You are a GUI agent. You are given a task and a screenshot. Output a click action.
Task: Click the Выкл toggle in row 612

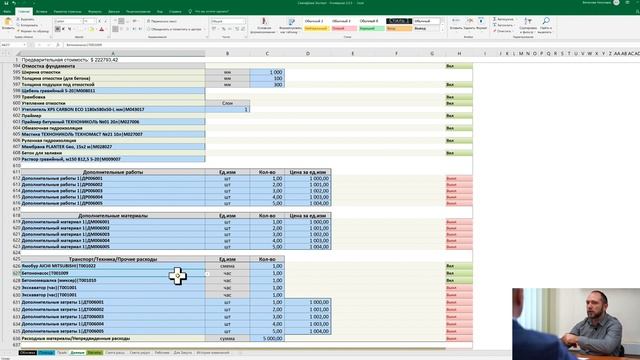(459, 178)
